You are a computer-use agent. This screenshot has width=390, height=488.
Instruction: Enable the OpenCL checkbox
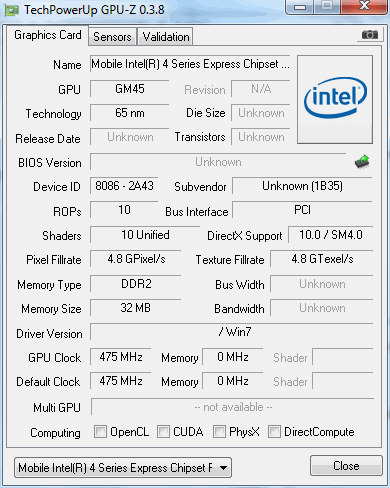100,431
